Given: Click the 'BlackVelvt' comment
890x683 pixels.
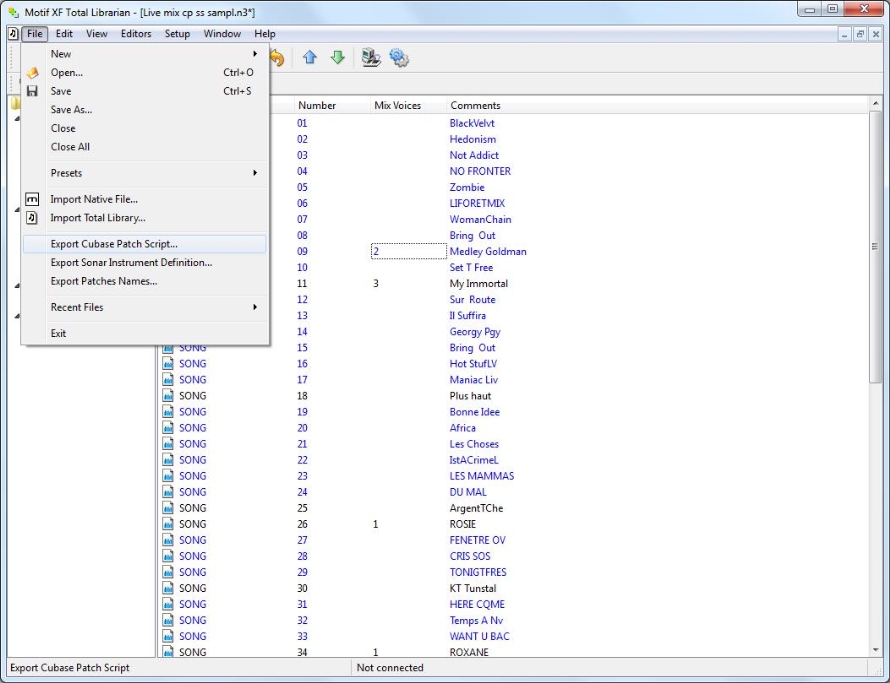Looking at the screenshot, I should [x=472, y=123].
